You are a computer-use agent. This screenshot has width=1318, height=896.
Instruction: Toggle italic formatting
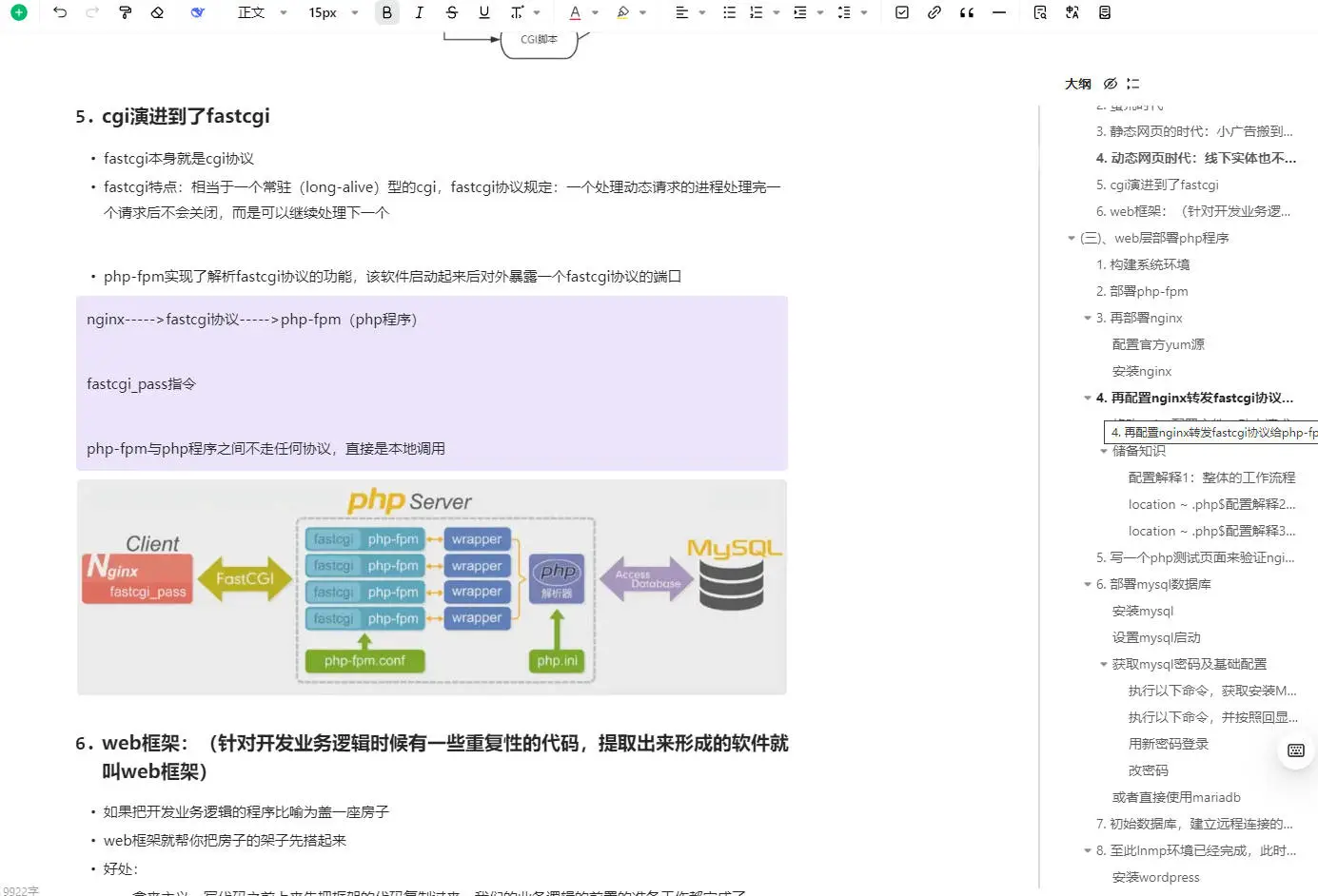pyautogui.click(x=419, y=12)
